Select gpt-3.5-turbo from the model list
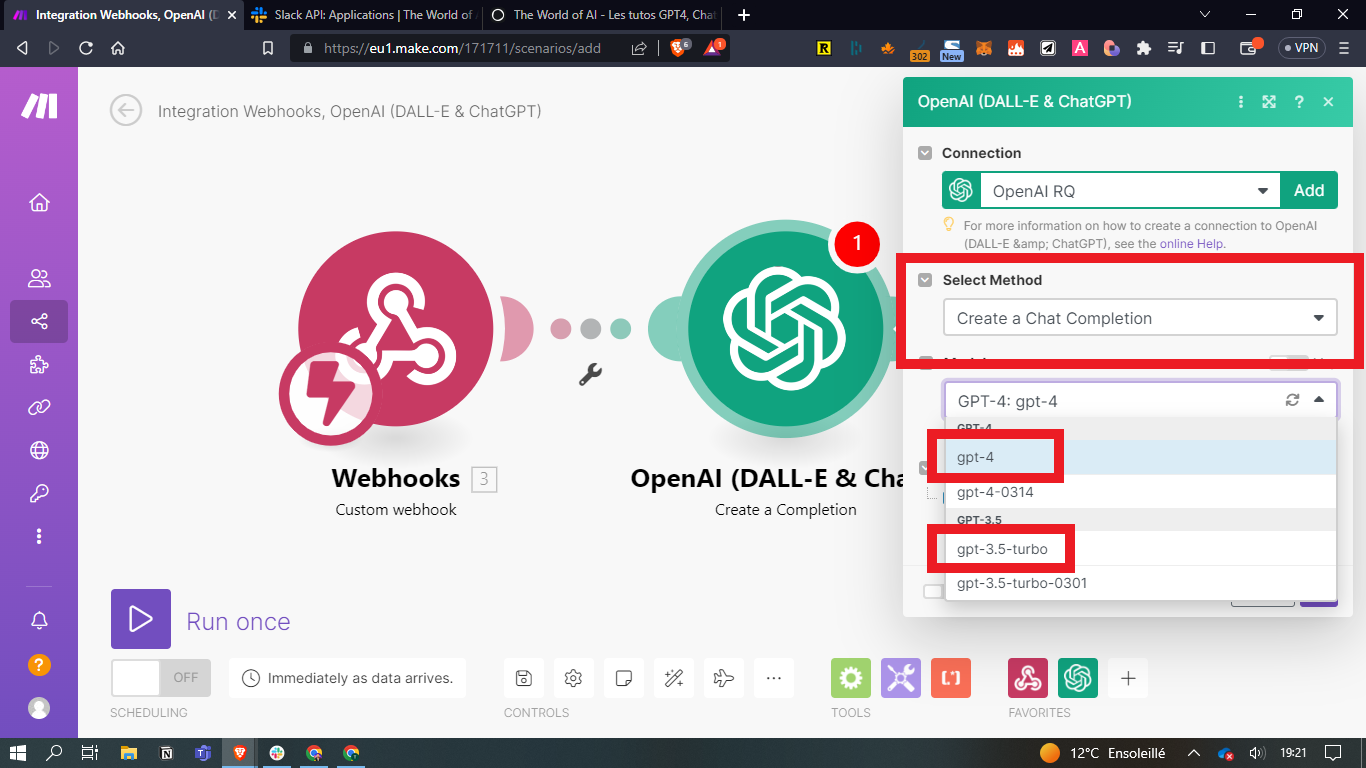Image resolution: width=1366 pixels, height=768 pixels. pos(1003,549)
